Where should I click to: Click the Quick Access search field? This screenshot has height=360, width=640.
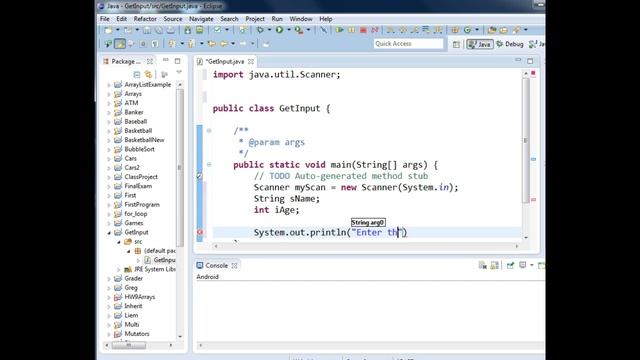point(408,44)
